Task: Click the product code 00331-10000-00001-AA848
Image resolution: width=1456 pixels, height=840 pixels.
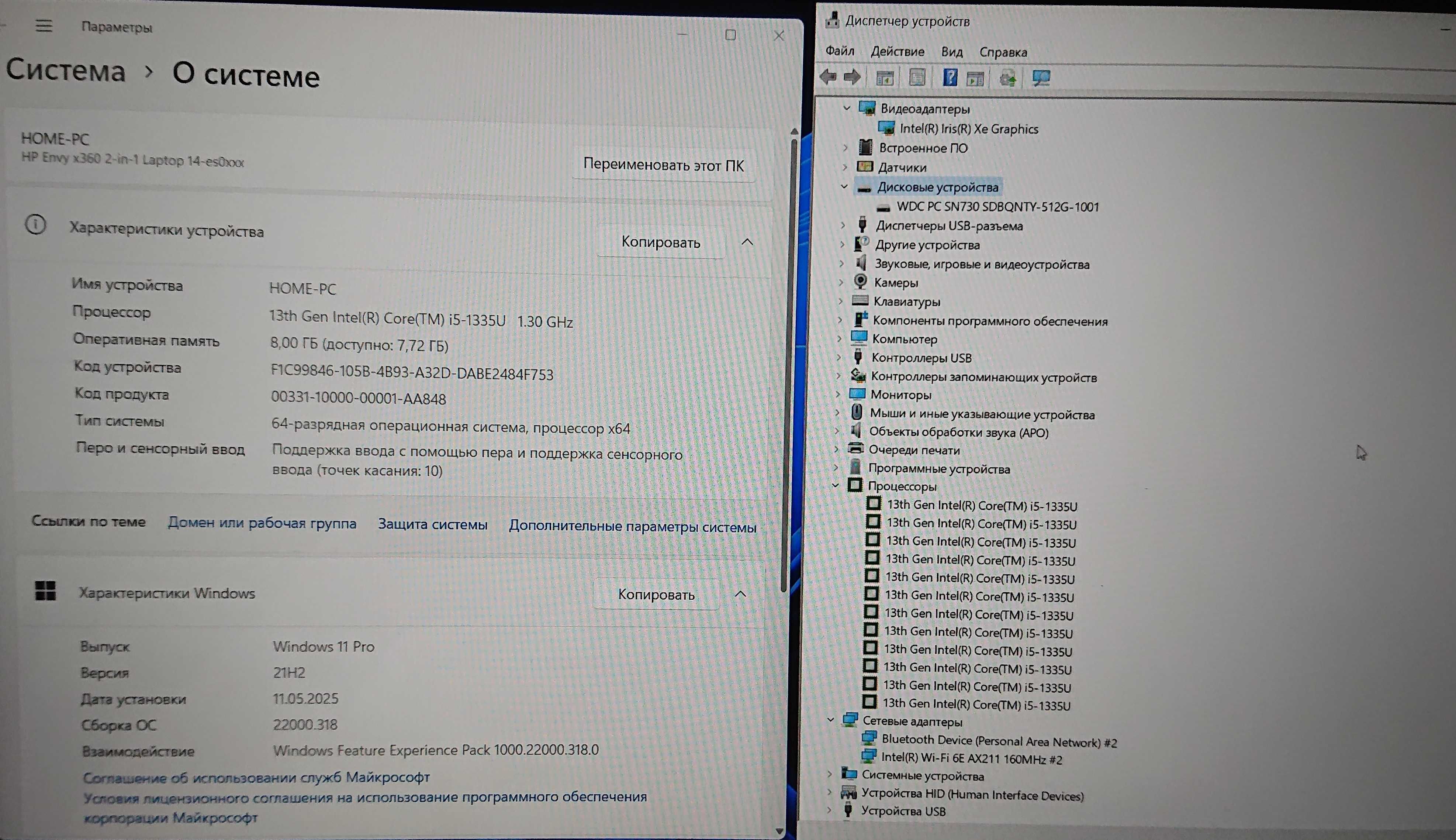Action: coord(358,398)
